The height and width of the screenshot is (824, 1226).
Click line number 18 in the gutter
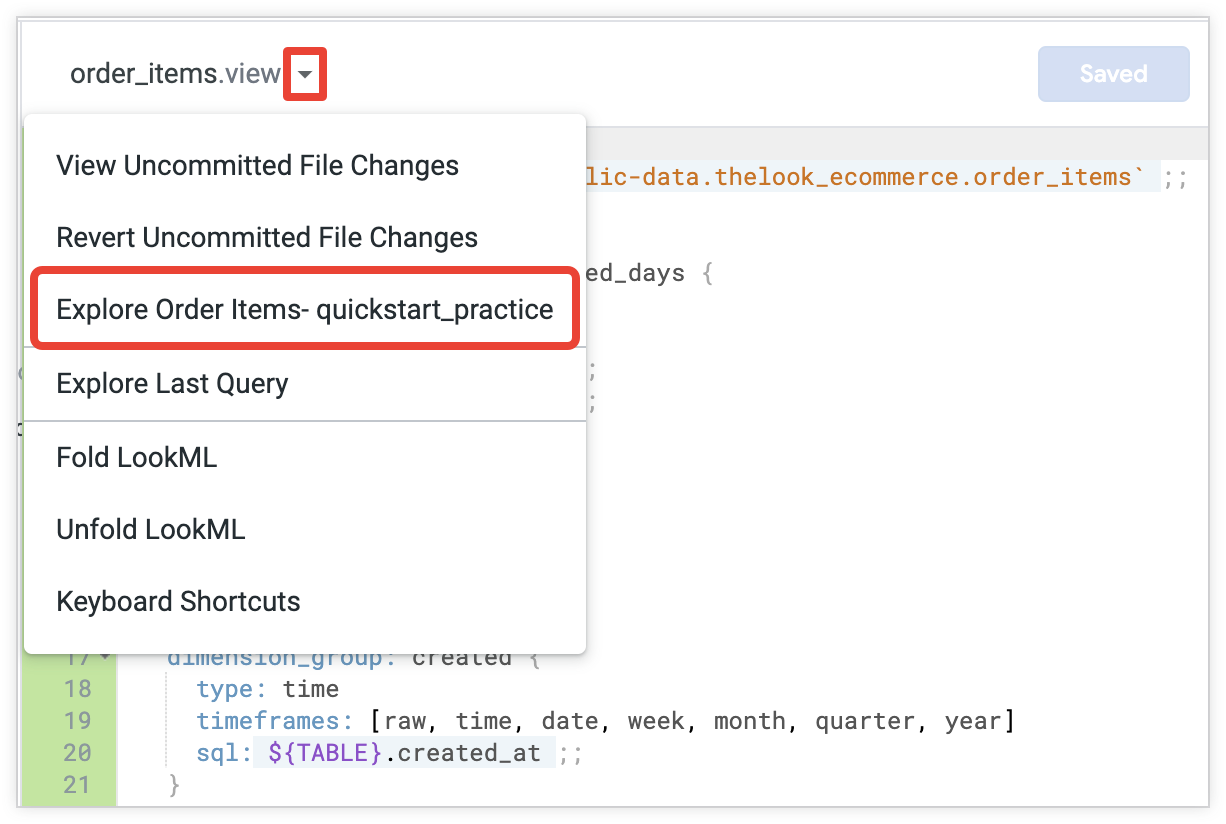[x=78, y=689]
